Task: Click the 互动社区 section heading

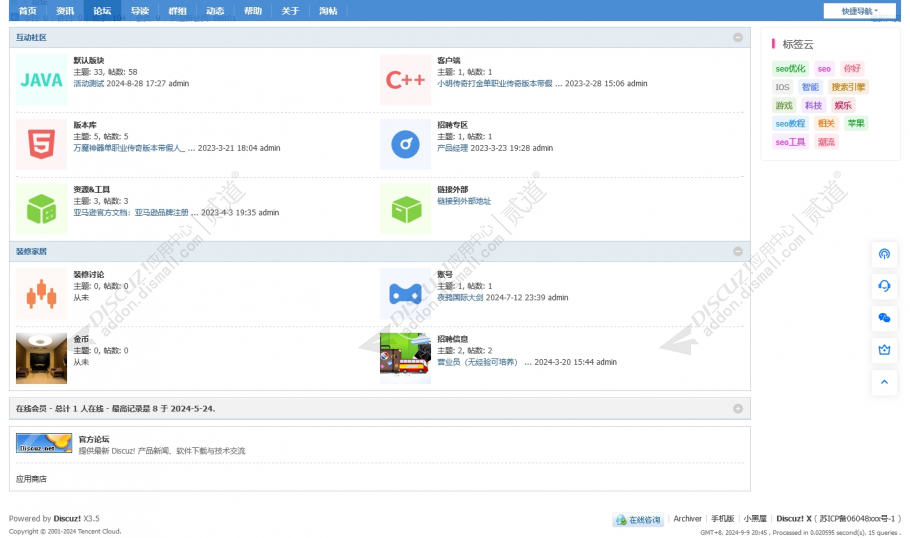Action: pyautogui.click(x=31, y=37)
